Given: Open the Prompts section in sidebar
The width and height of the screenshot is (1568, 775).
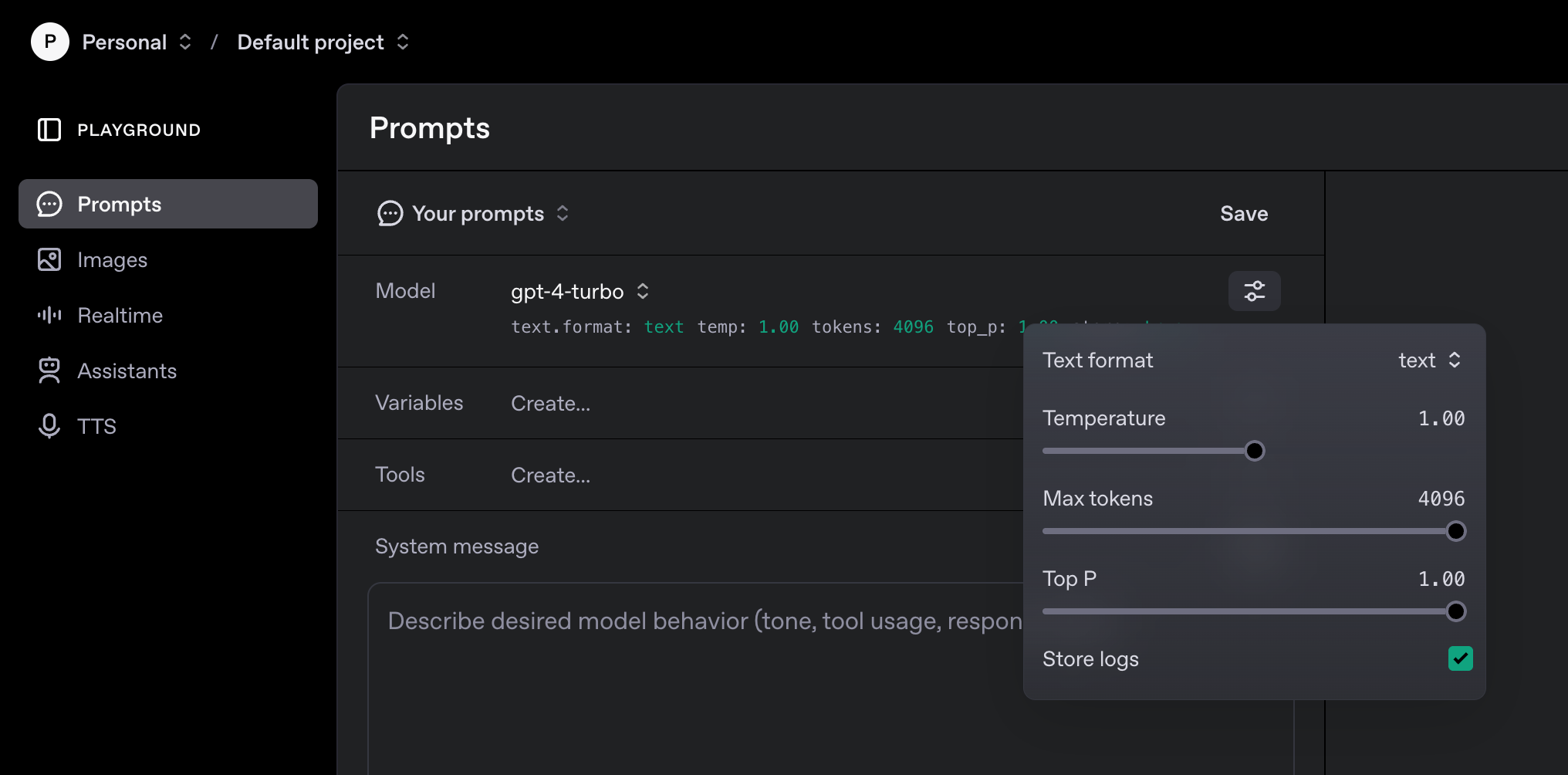Looking at the screenshot, I should pyautogui.click(x=168, y=204).
